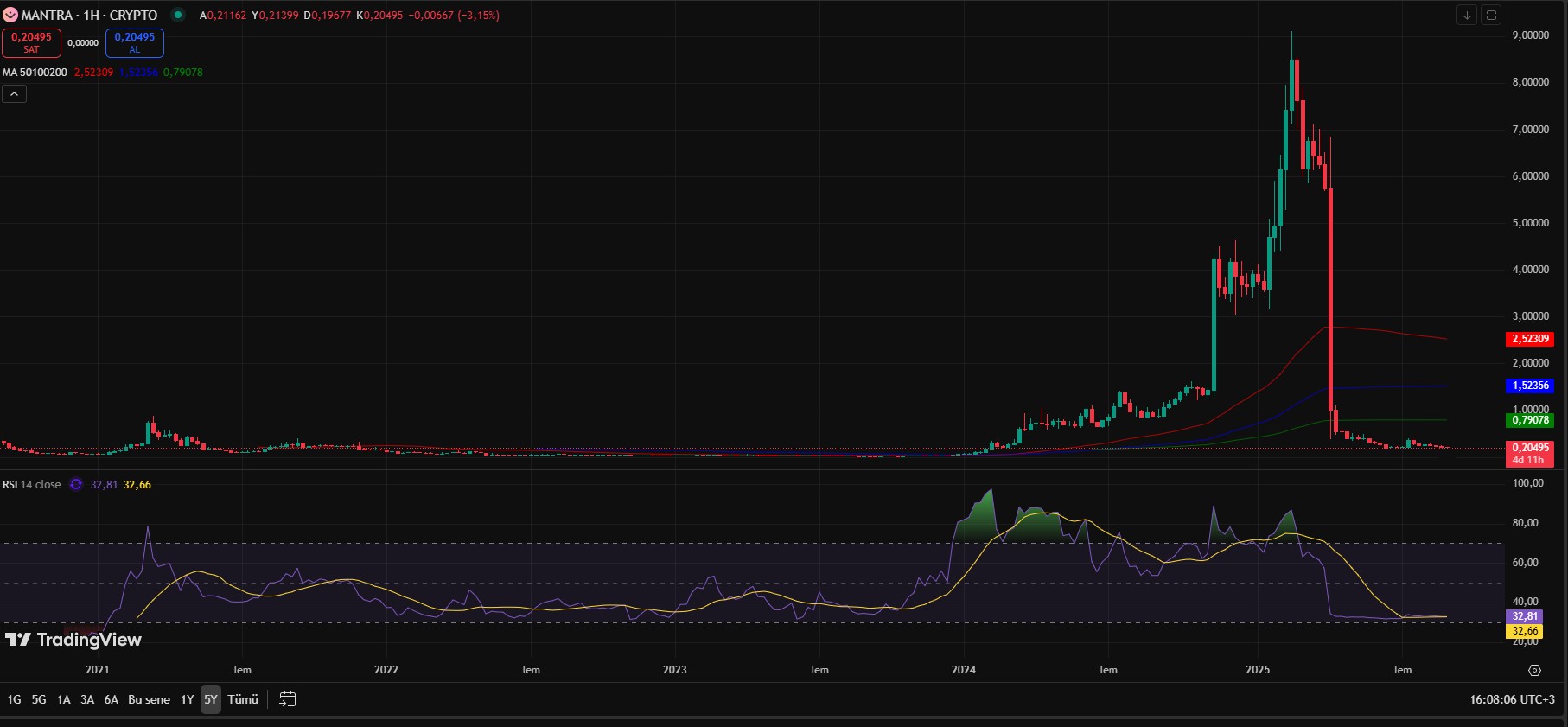The height and width of the screenshot is (727, 1568).
Task: Click the 2022 label on time axis
Action: pos(386,670)
